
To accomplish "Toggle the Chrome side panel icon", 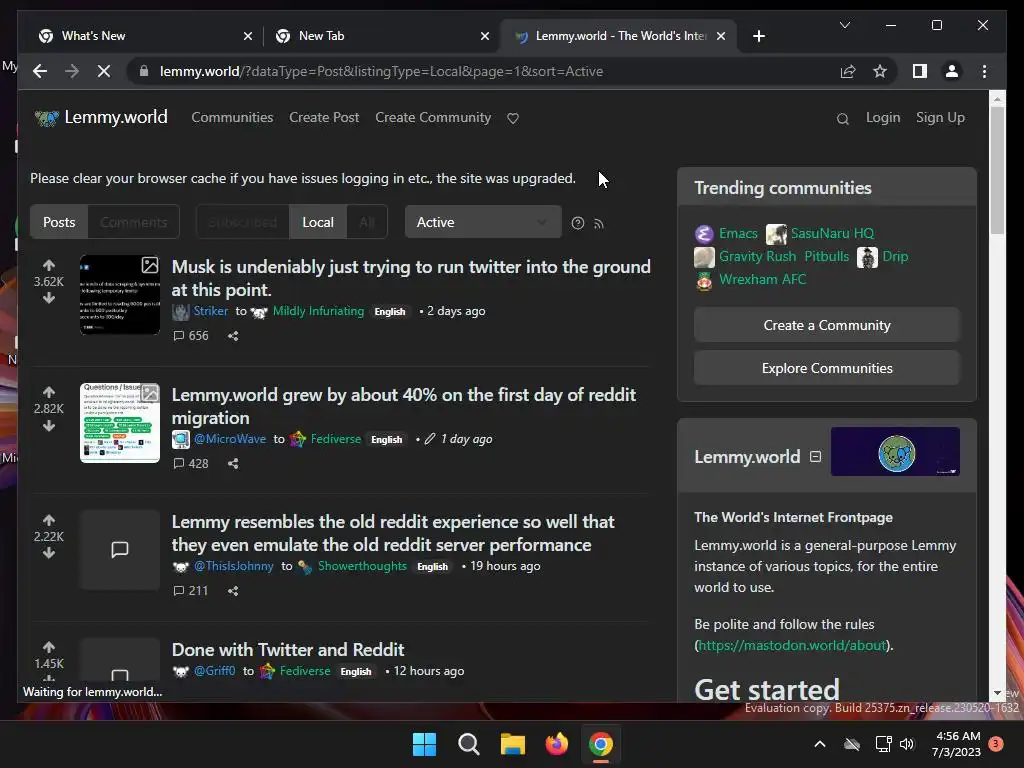I will 920,71.
